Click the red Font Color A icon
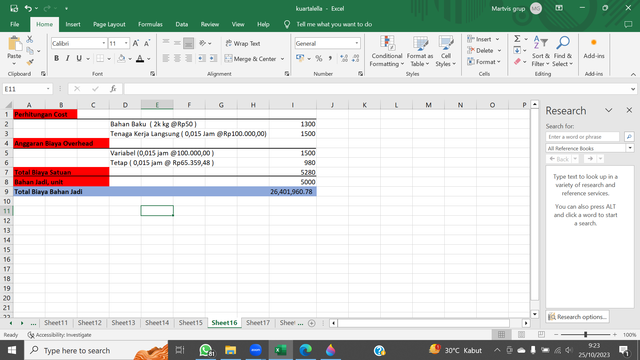Image resolution: width=640 pixels, height=360 pixels. point(140,58)
